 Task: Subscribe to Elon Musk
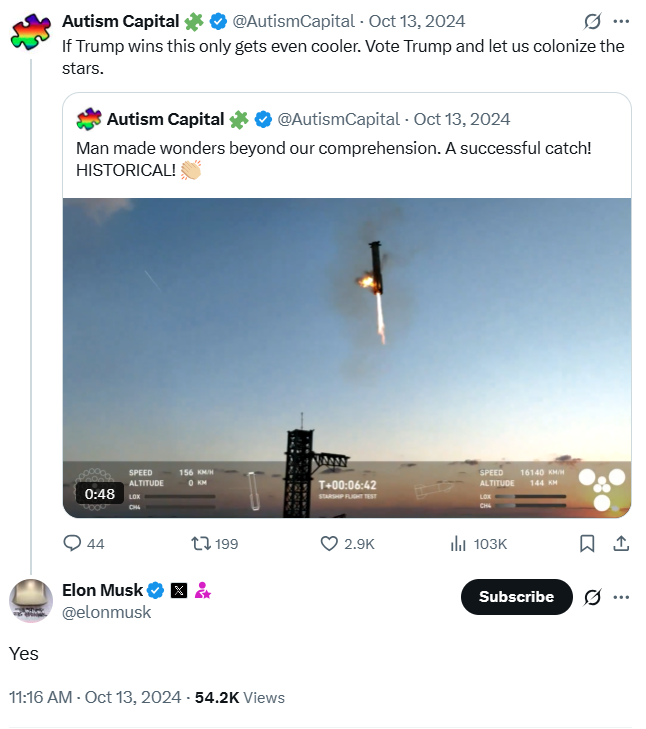516,597
